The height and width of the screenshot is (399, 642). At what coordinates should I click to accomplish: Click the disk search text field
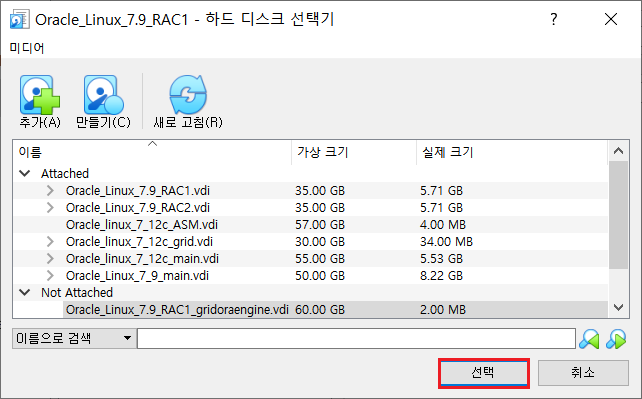pos(356,338)
